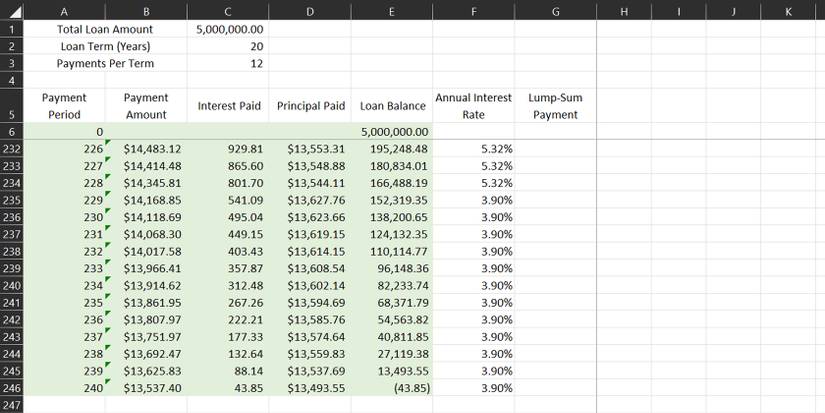Viewport: 825px width, 413px height.
Task: Select row 246 header
Action: tap(13, 388)
